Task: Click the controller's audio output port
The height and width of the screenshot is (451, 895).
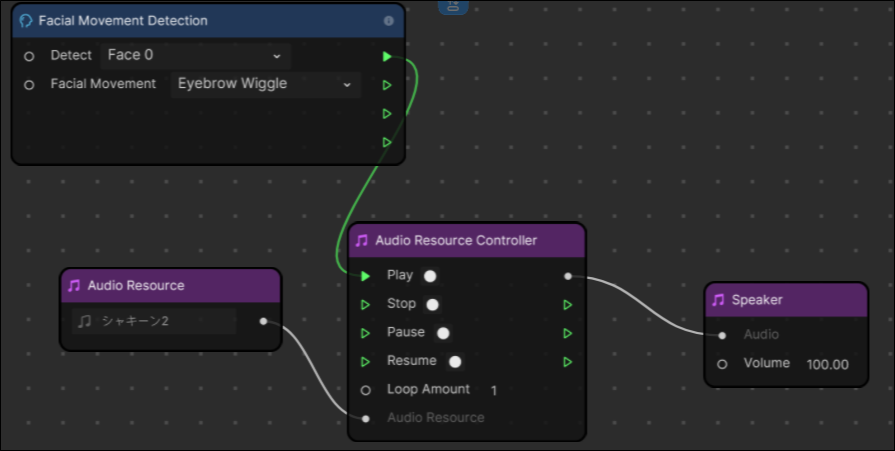Action: [568, 276]
